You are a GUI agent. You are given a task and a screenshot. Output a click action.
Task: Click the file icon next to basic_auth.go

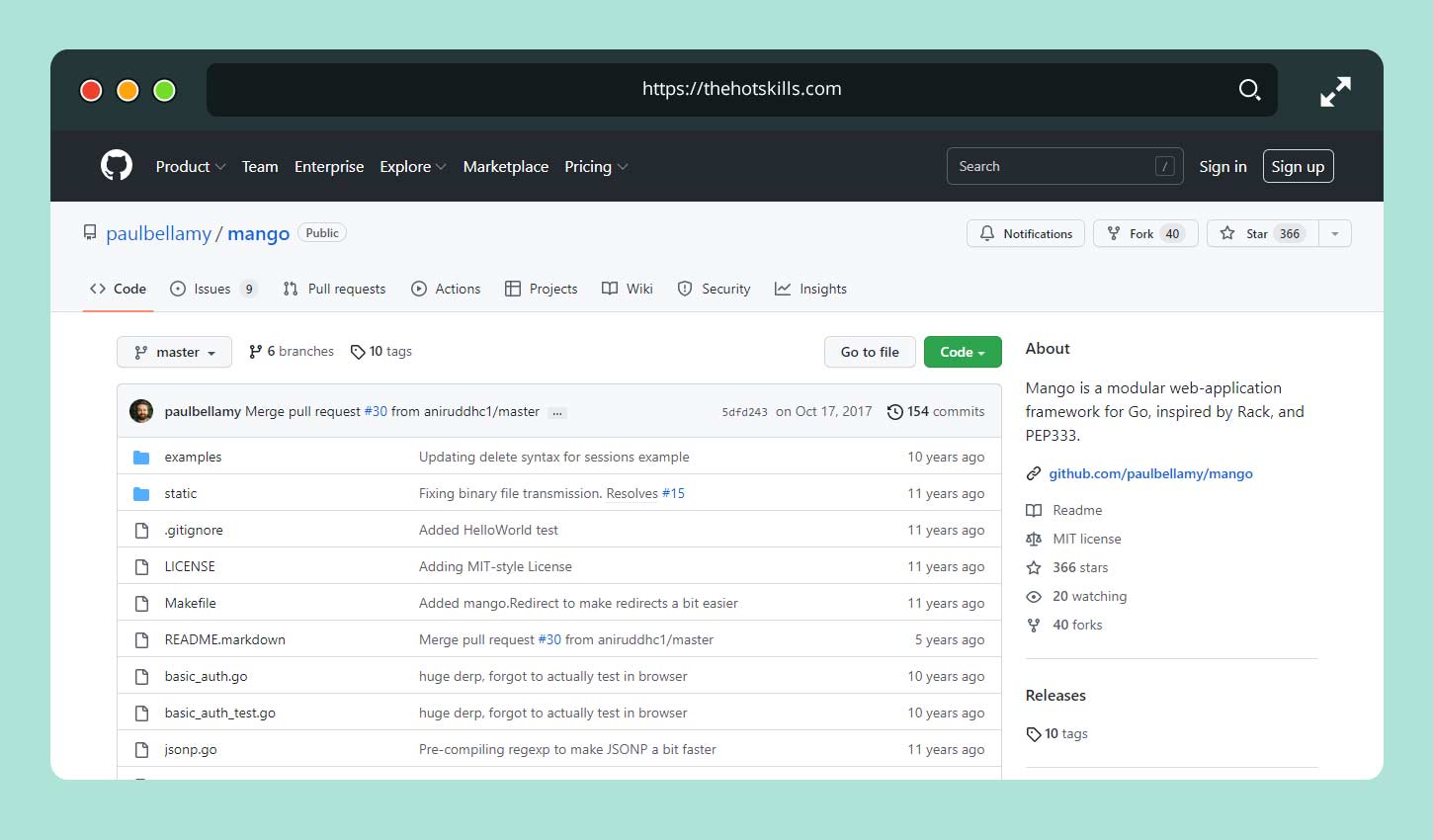141,676
